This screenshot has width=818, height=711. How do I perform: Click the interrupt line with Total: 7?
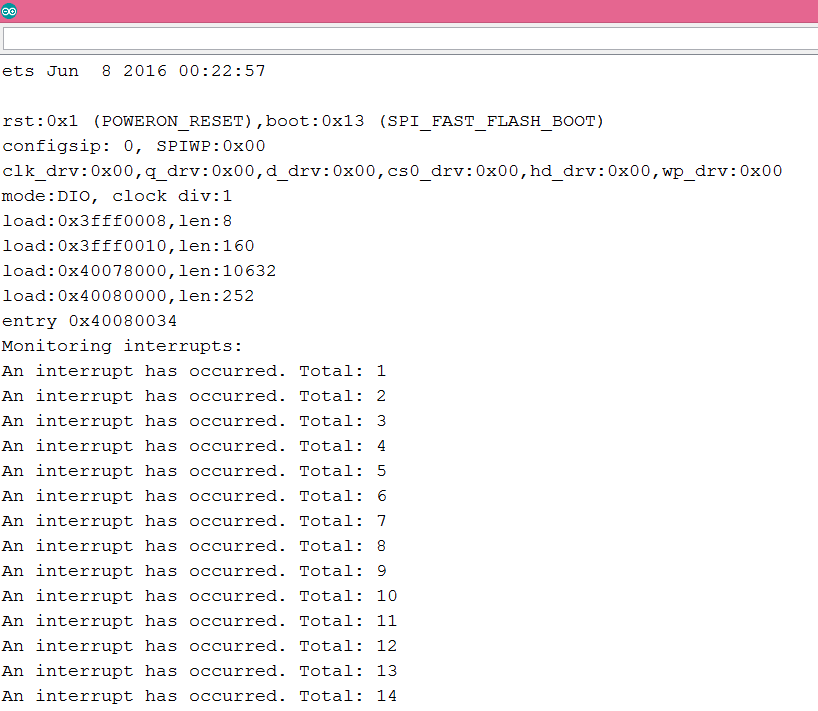click(x=194, y=522)
